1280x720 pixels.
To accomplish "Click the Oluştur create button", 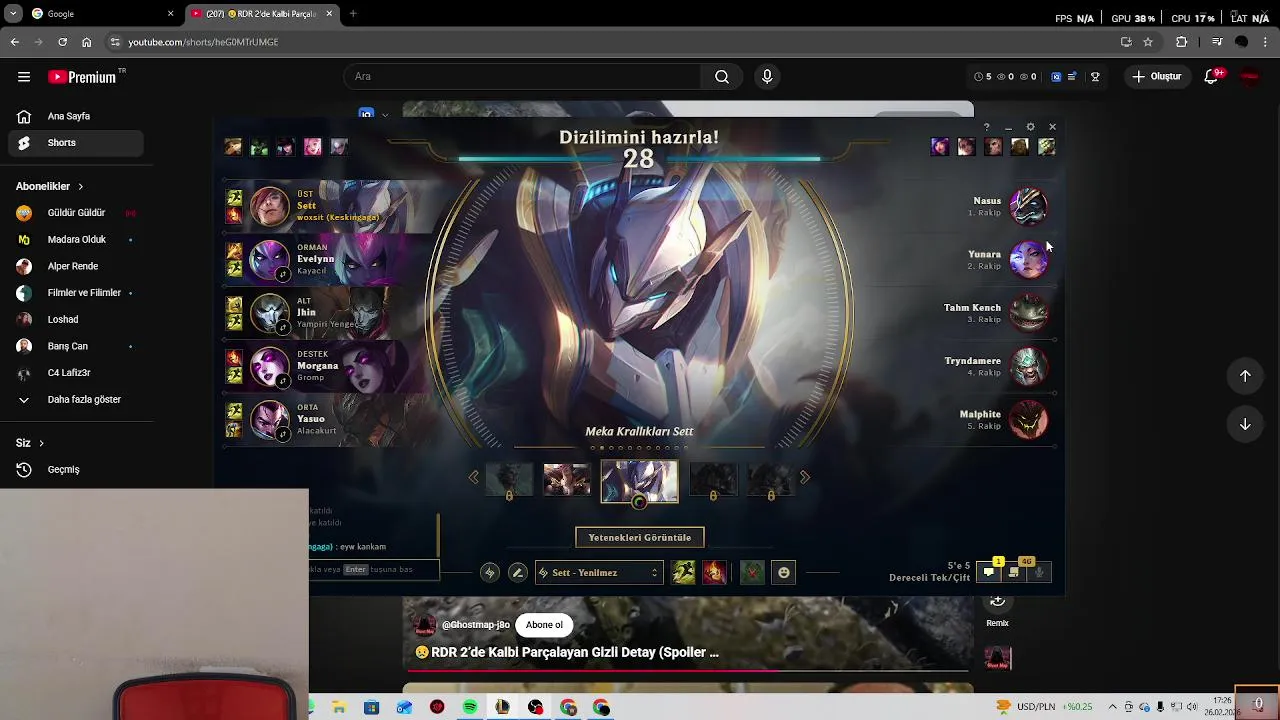I will (x=1157, y=77).
